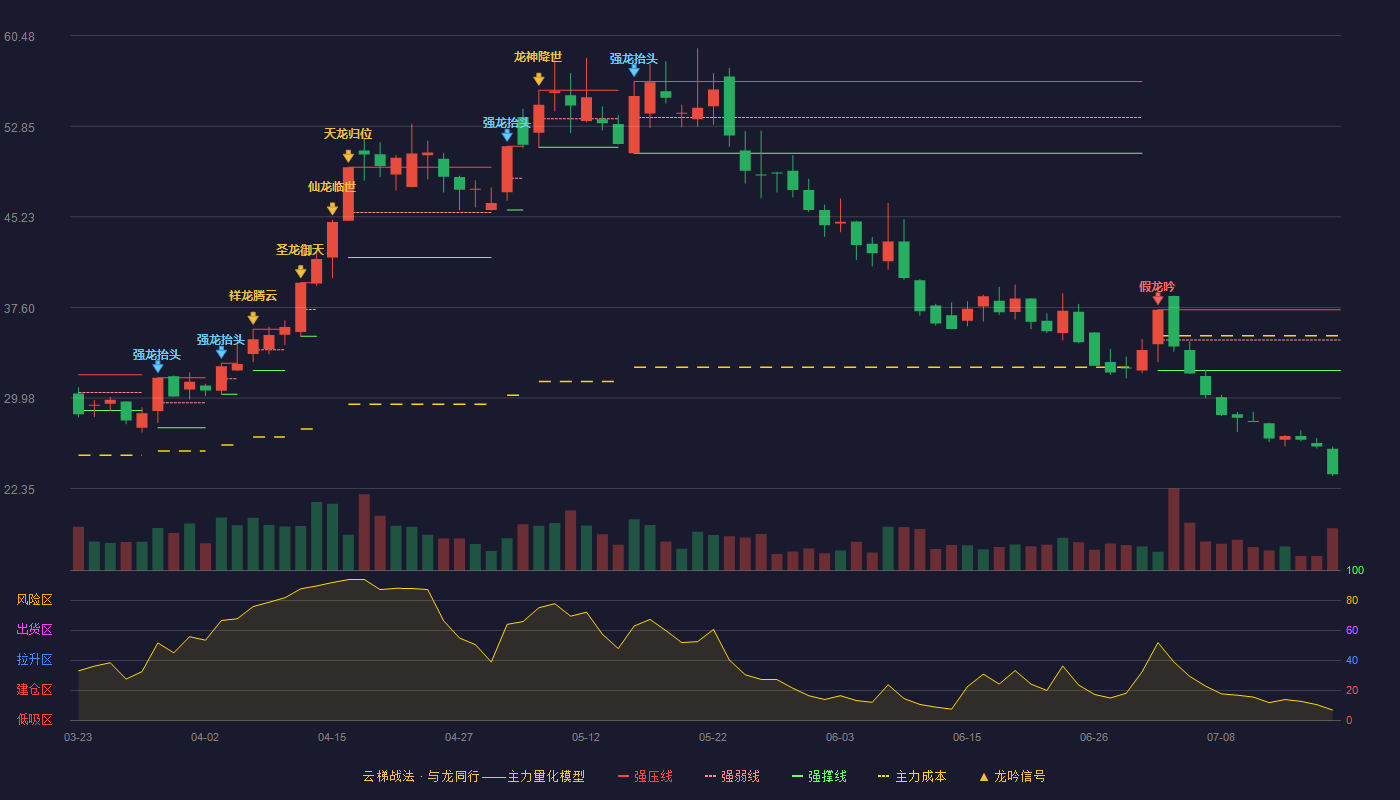This screenshot has width=1400, height=800.
Task: Click the 06-15 date axis label
Action: [x=967, y=737]
